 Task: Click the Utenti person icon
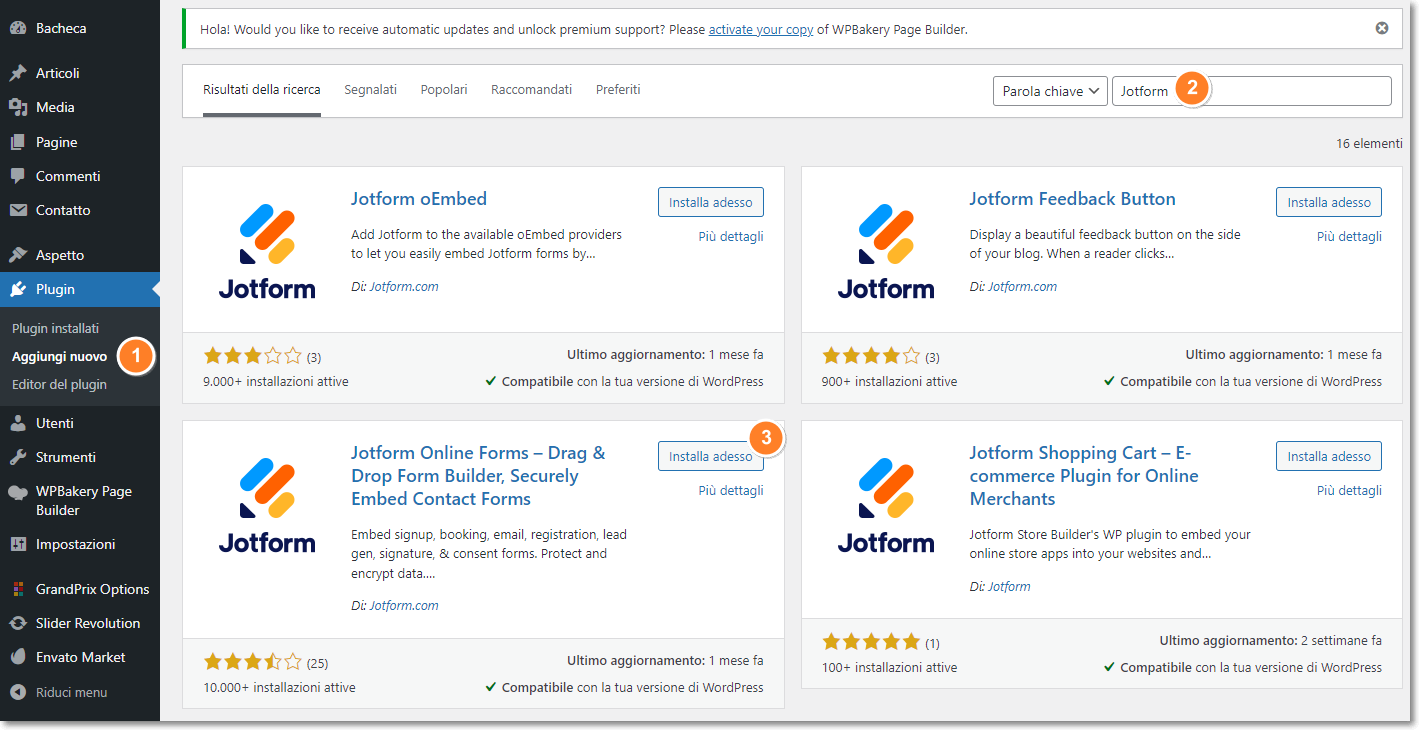tap(18, 423)
